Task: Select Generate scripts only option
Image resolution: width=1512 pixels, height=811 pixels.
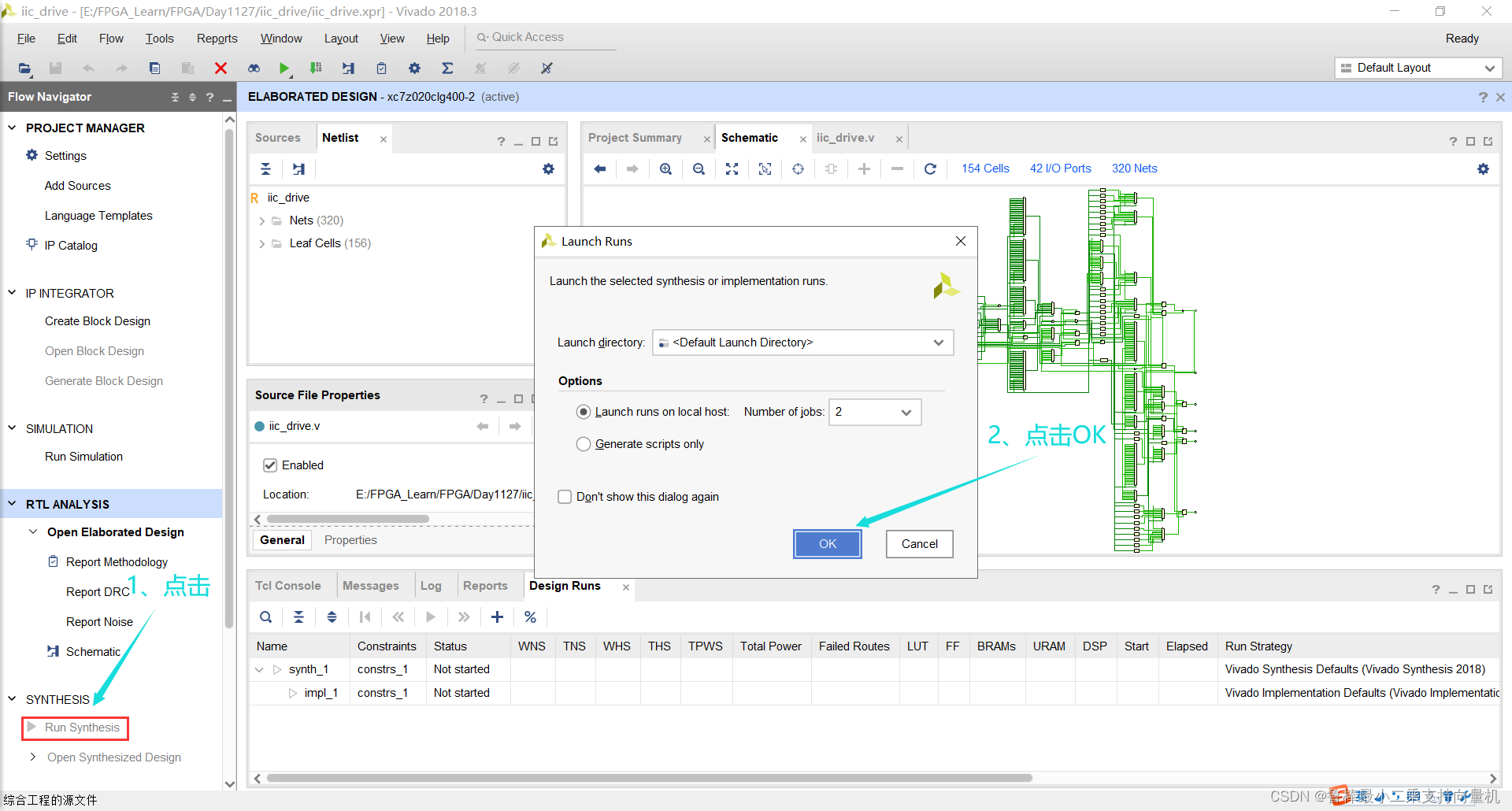Action: tap(584, 444)
